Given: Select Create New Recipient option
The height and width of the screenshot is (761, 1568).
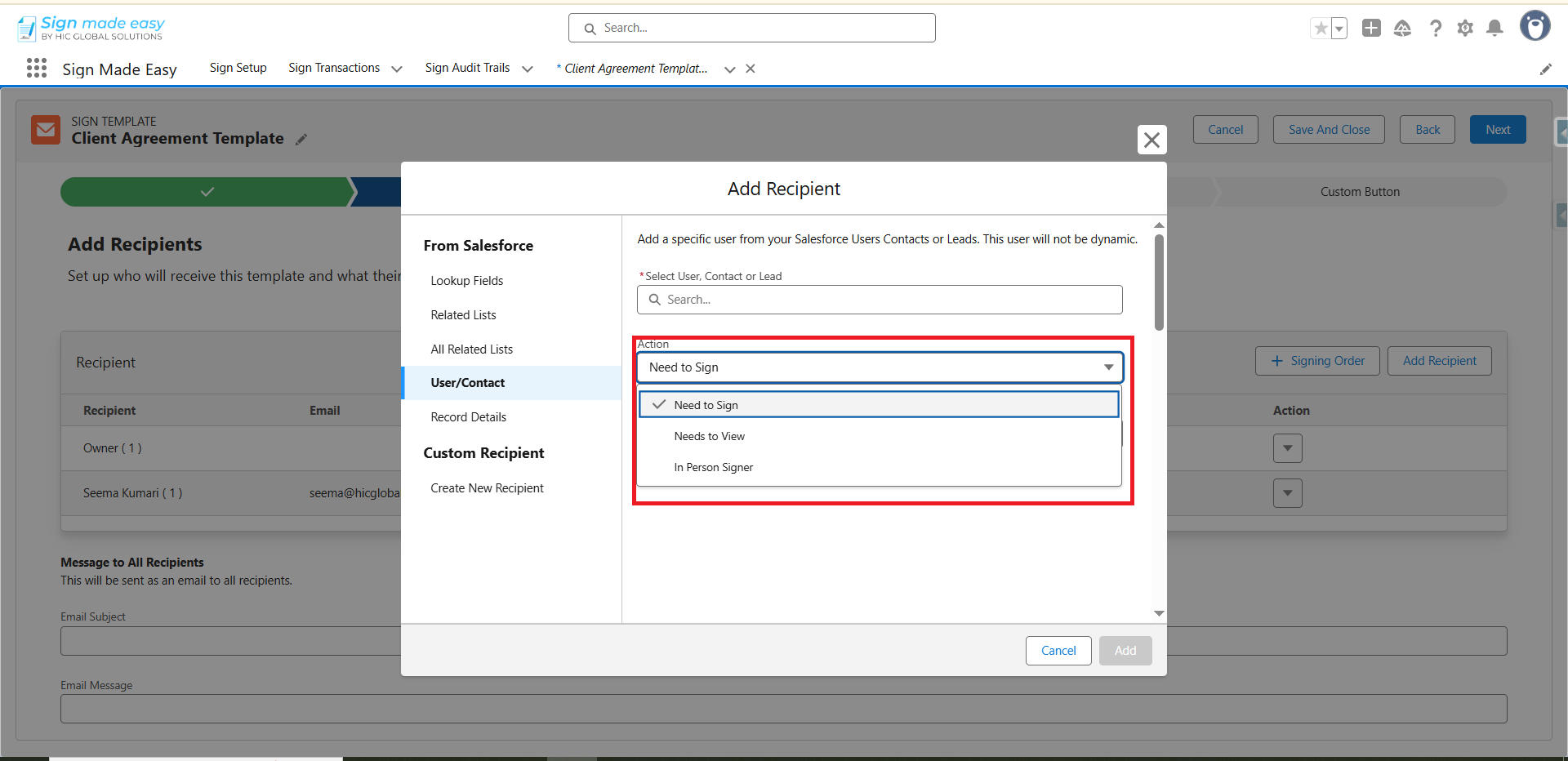Looking at the screenshot, I should 487,488.
